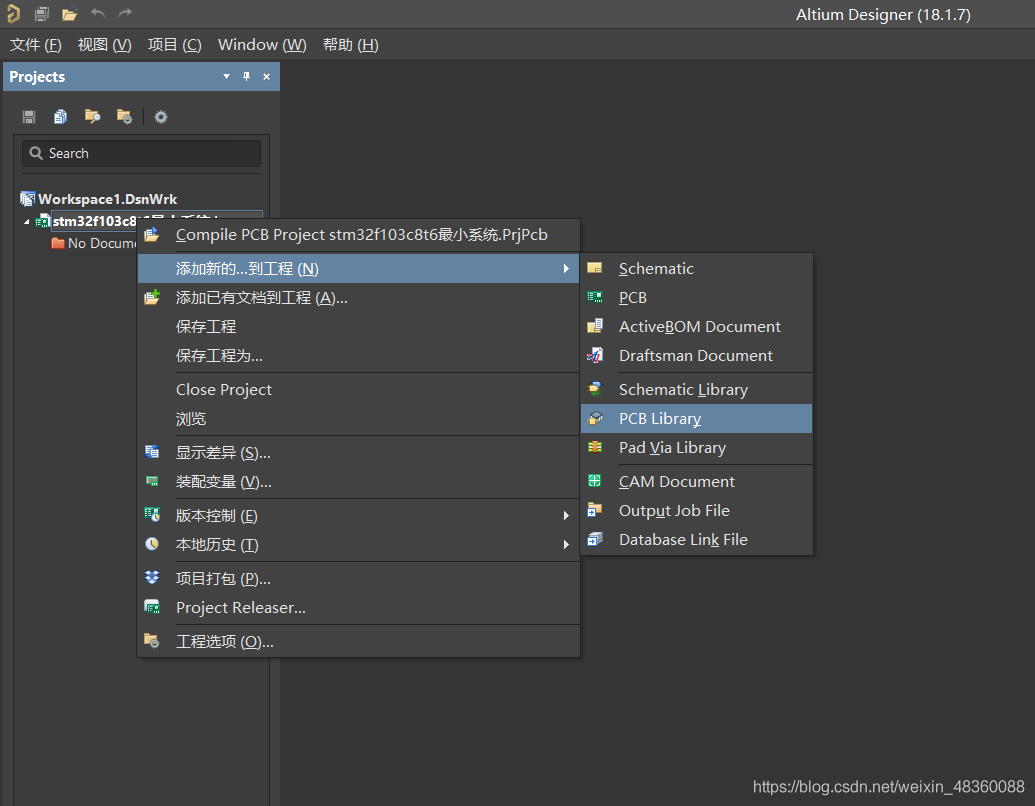Select 显示差异 (S)... entry
1035x806 pixels.
(358, 453)
